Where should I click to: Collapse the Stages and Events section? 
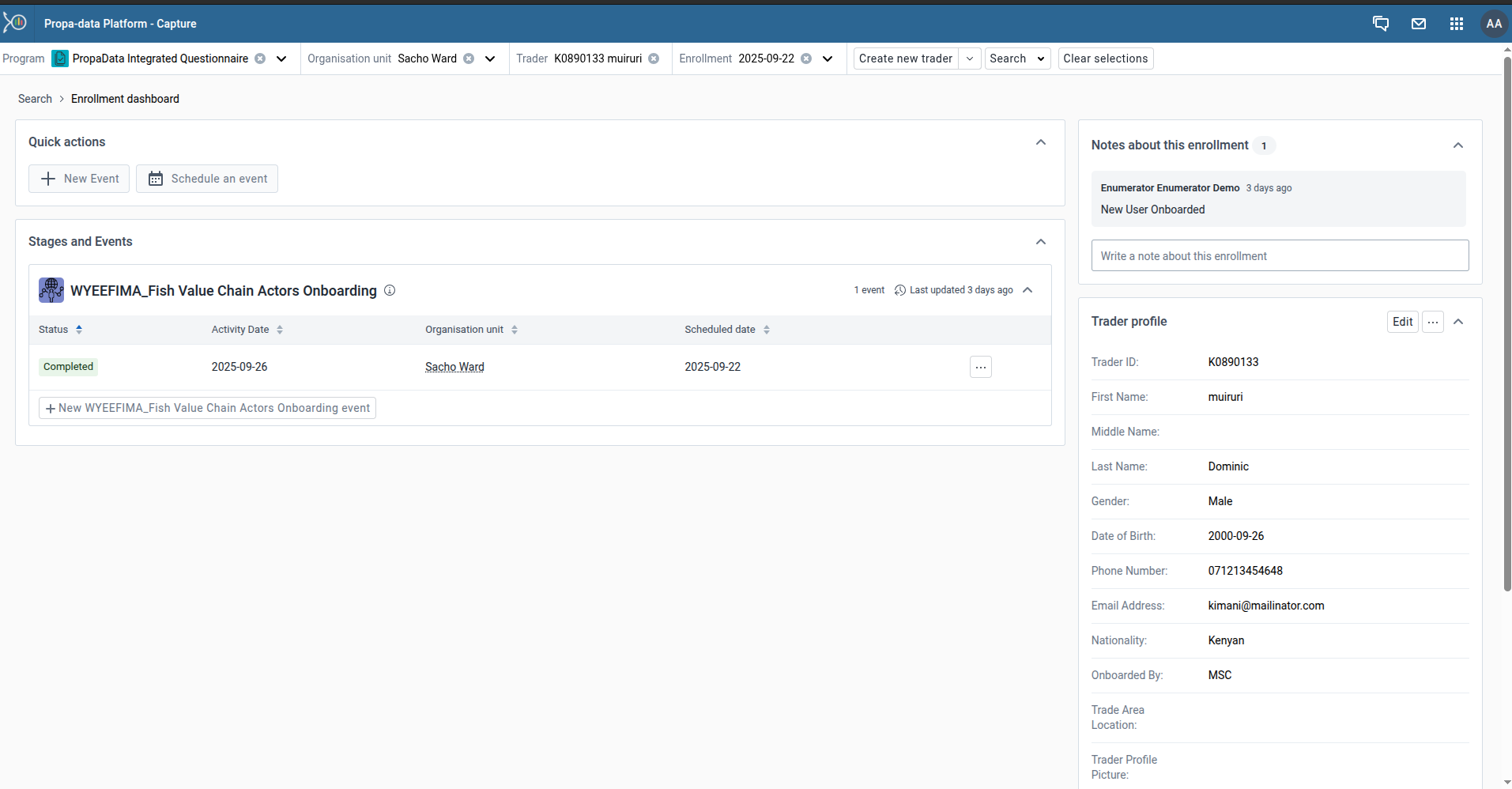click(x=1040, y=241)
